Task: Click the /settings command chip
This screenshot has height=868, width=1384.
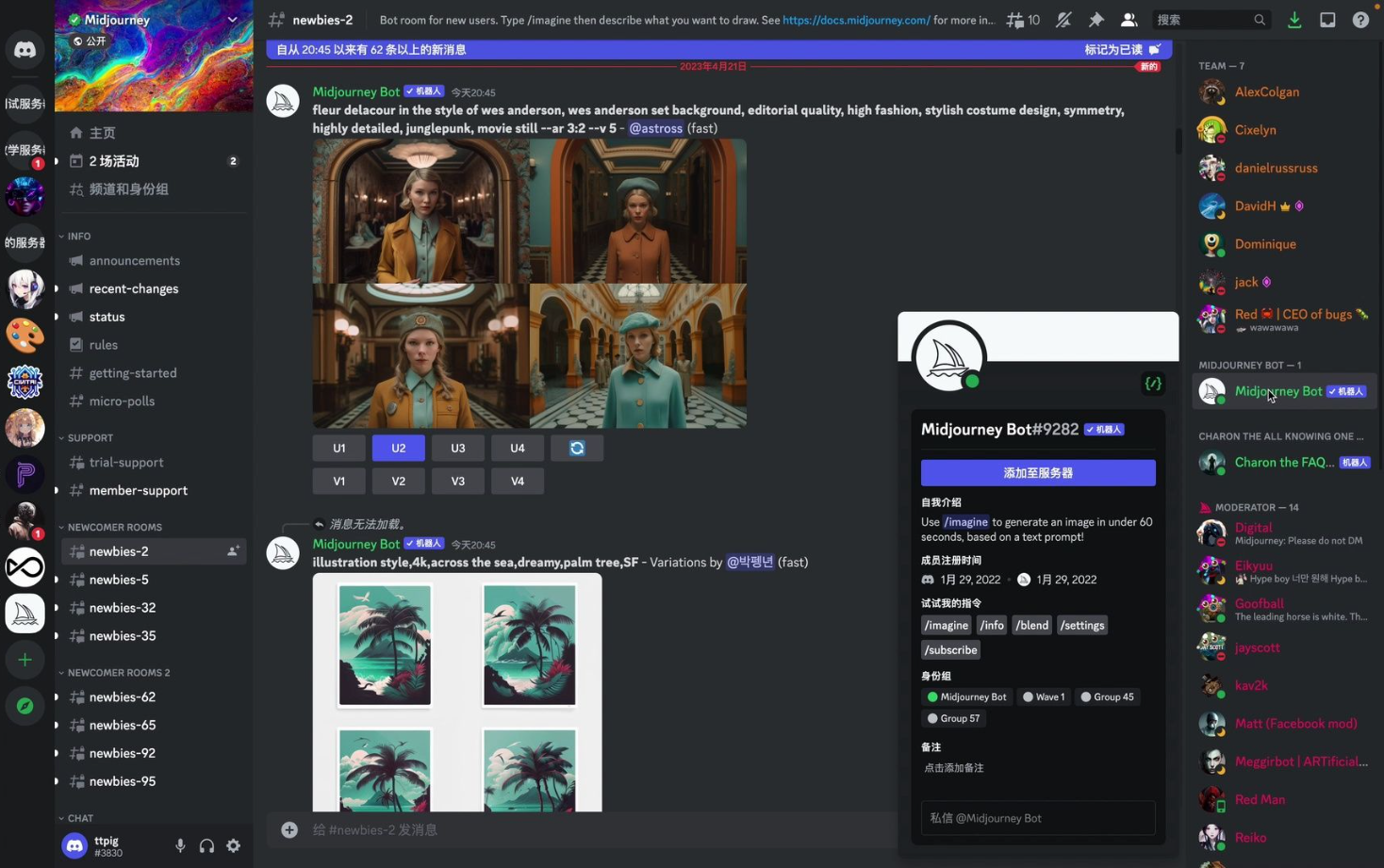Action: (1082, 626)
